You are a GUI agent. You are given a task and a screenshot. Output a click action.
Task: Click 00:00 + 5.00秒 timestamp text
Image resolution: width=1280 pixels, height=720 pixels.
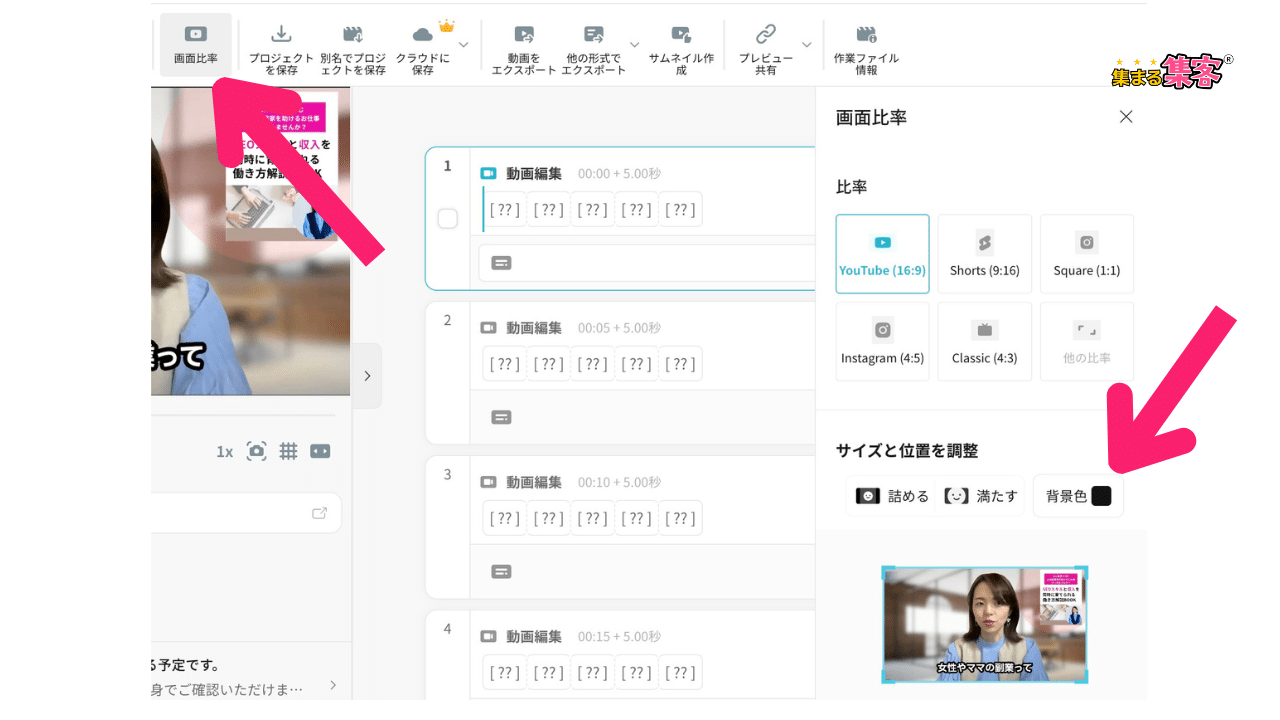tap(619, 174)
